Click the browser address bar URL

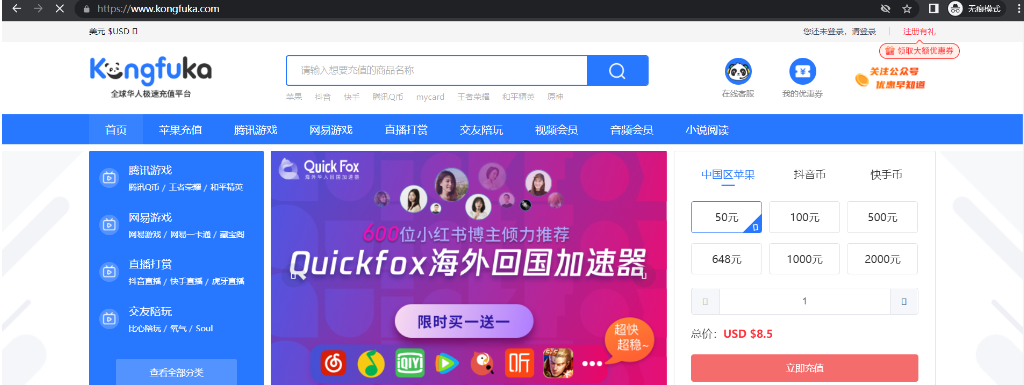pos(158,9)
